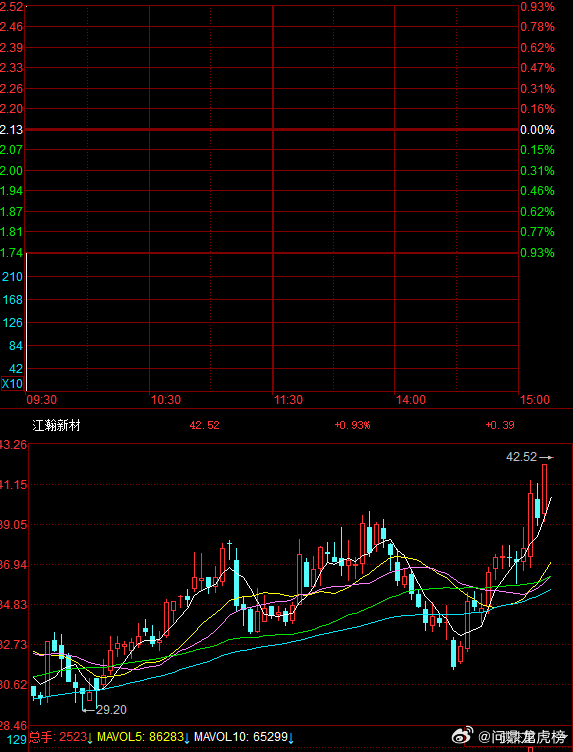
Task: Click the MAVOL10: 65299 indicator
Action: 244,737
